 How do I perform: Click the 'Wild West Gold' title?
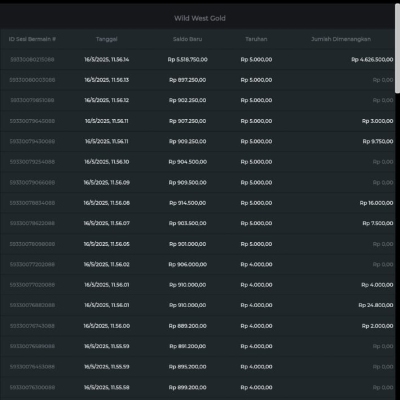click(200, 18)
